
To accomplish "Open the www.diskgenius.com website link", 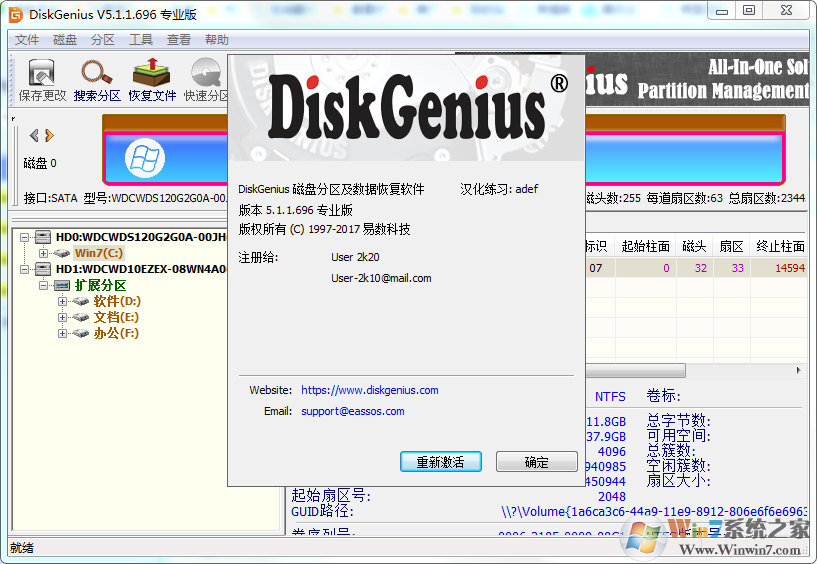I will [x=370, y=390].
